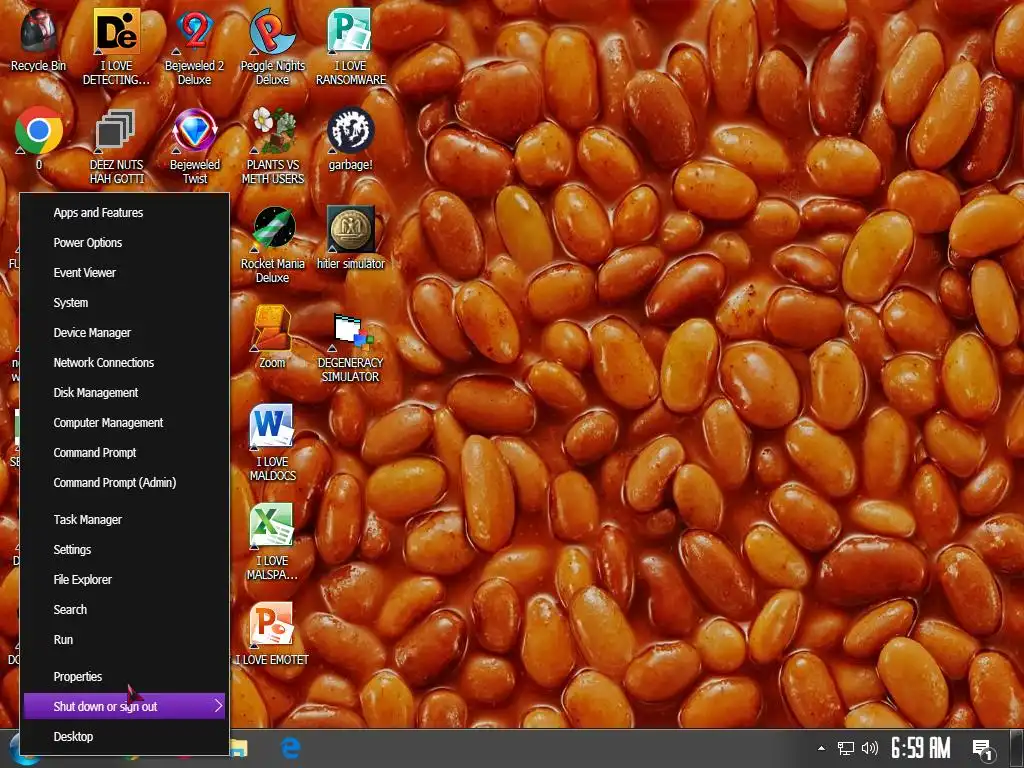Image resolution: width=1024 pixels, height=768 pixels.
Task: Open the Zoom desktop shortcut
Action: [x=272, y=337]
